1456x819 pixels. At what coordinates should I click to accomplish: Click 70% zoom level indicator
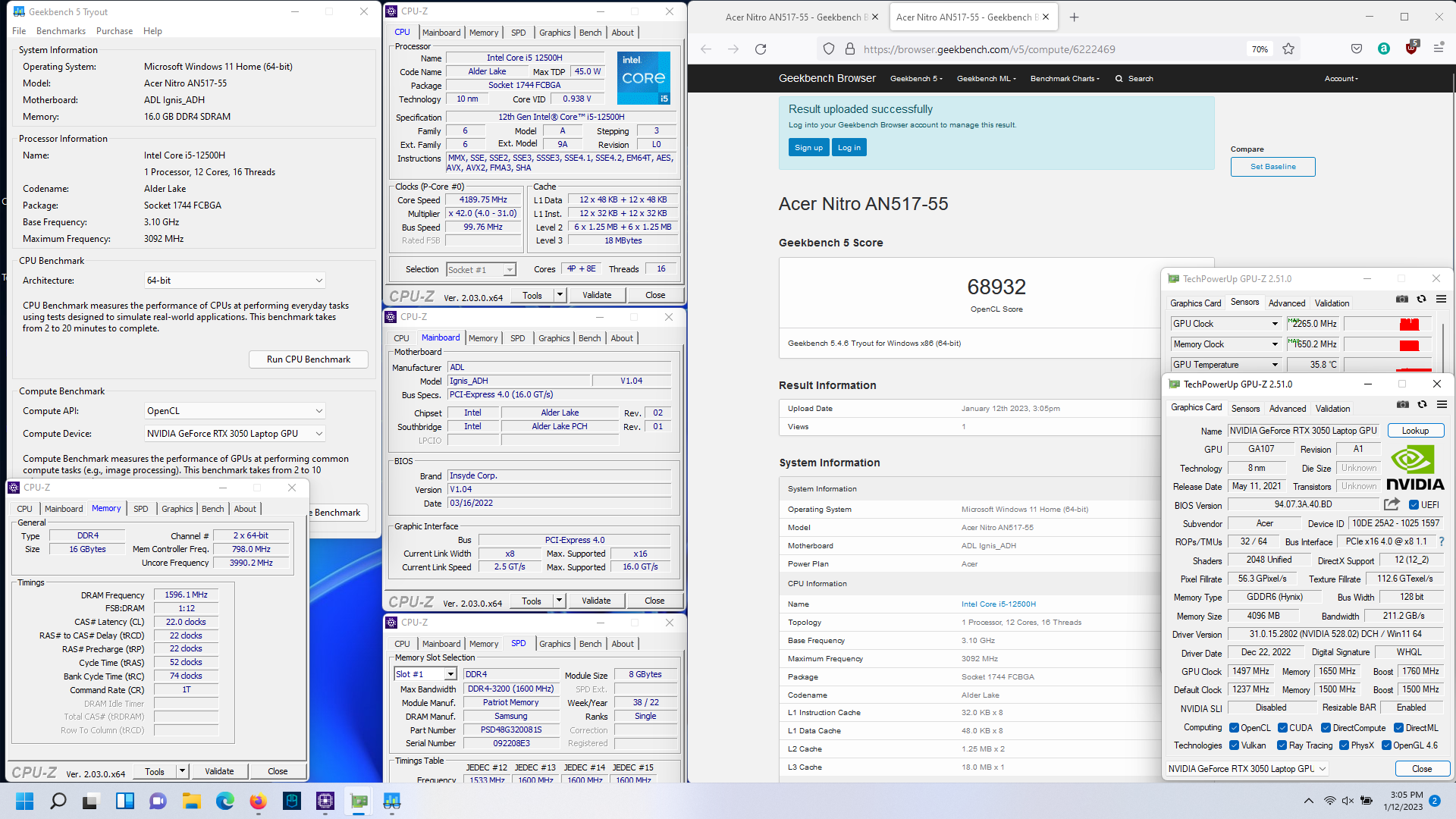pos(1260,49)
